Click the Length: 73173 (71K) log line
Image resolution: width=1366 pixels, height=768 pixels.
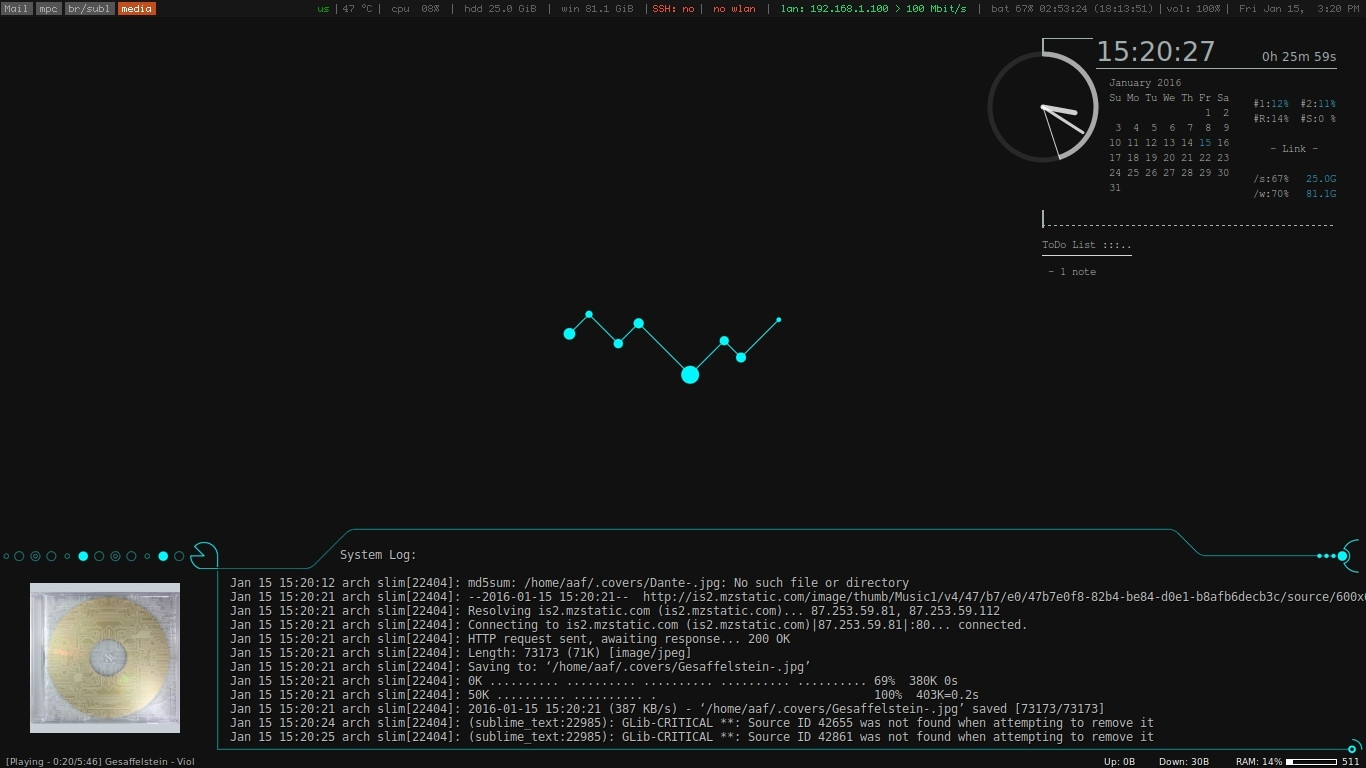(x=461, y=653)
